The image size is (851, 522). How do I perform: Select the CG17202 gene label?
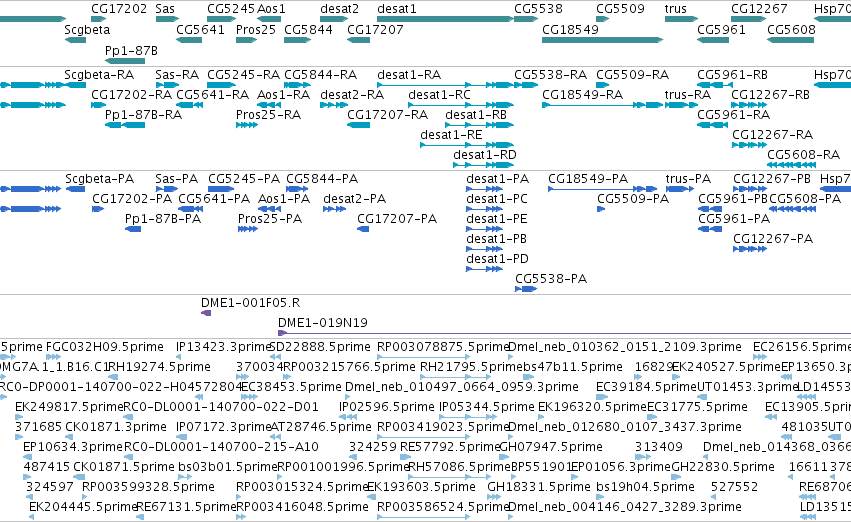coord(119,9)
